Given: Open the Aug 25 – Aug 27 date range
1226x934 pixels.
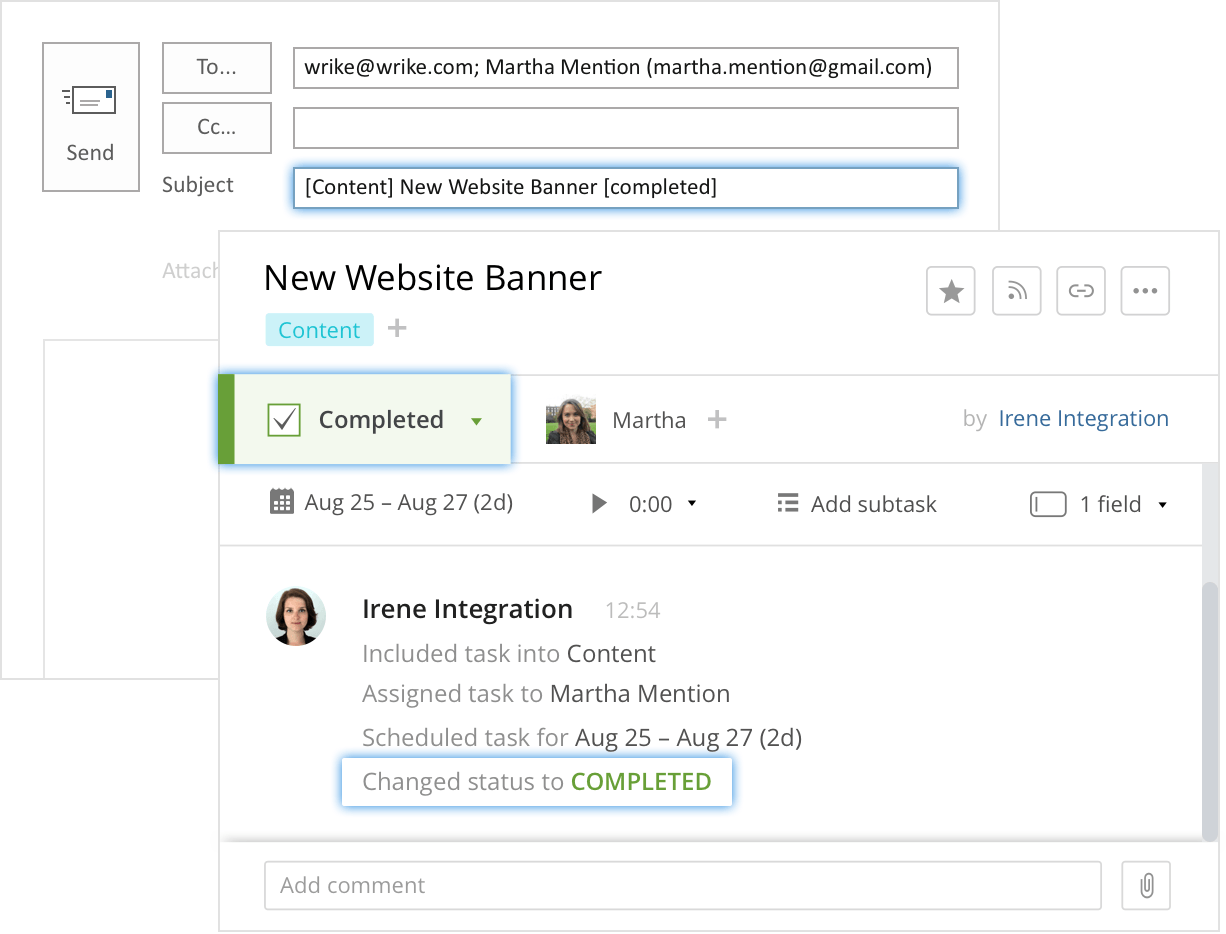Looking at the screenshot, I should (409, 502).
